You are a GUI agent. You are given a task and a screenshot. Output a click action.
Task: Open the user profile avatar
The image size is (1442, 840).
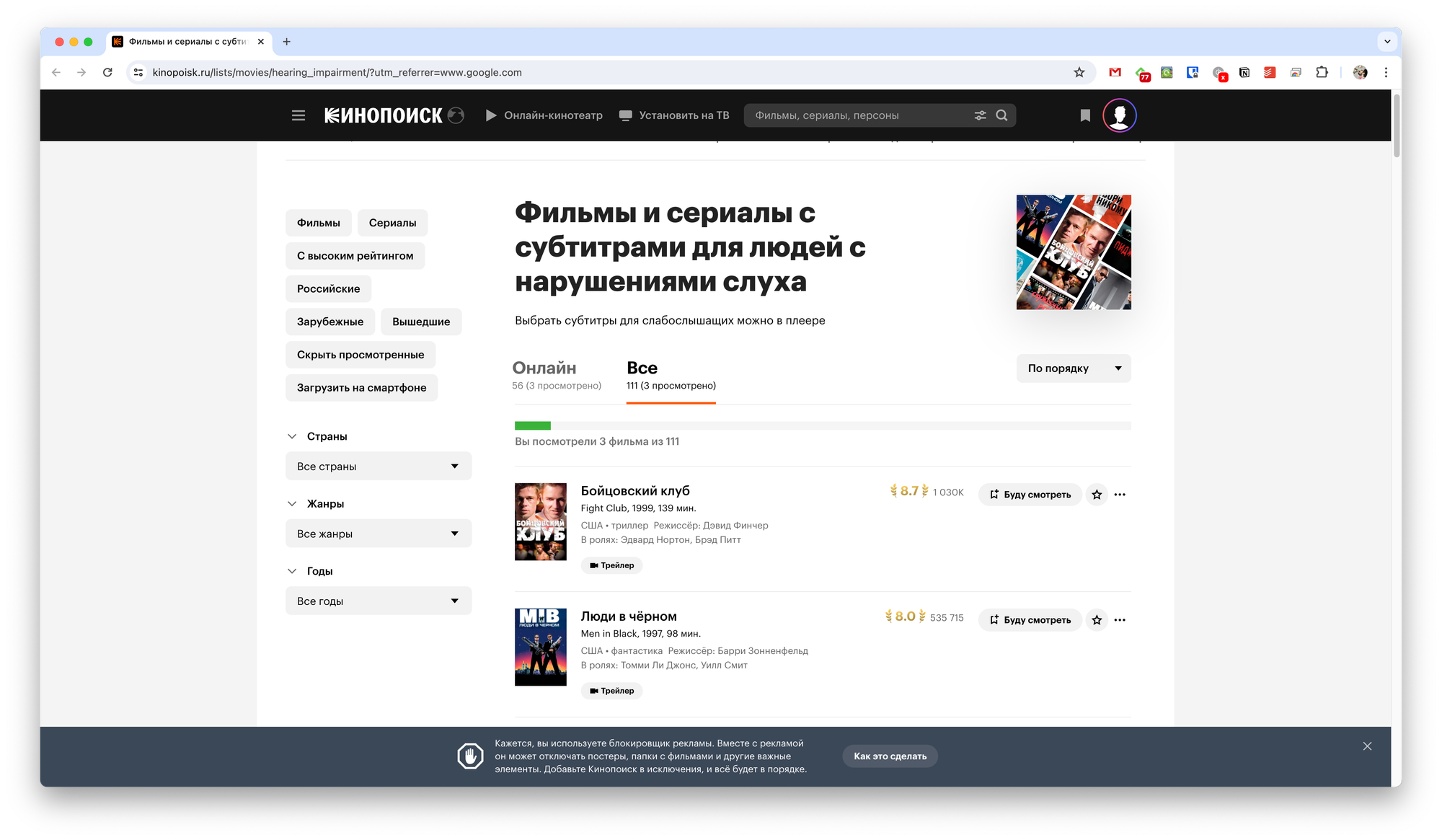1119,115
